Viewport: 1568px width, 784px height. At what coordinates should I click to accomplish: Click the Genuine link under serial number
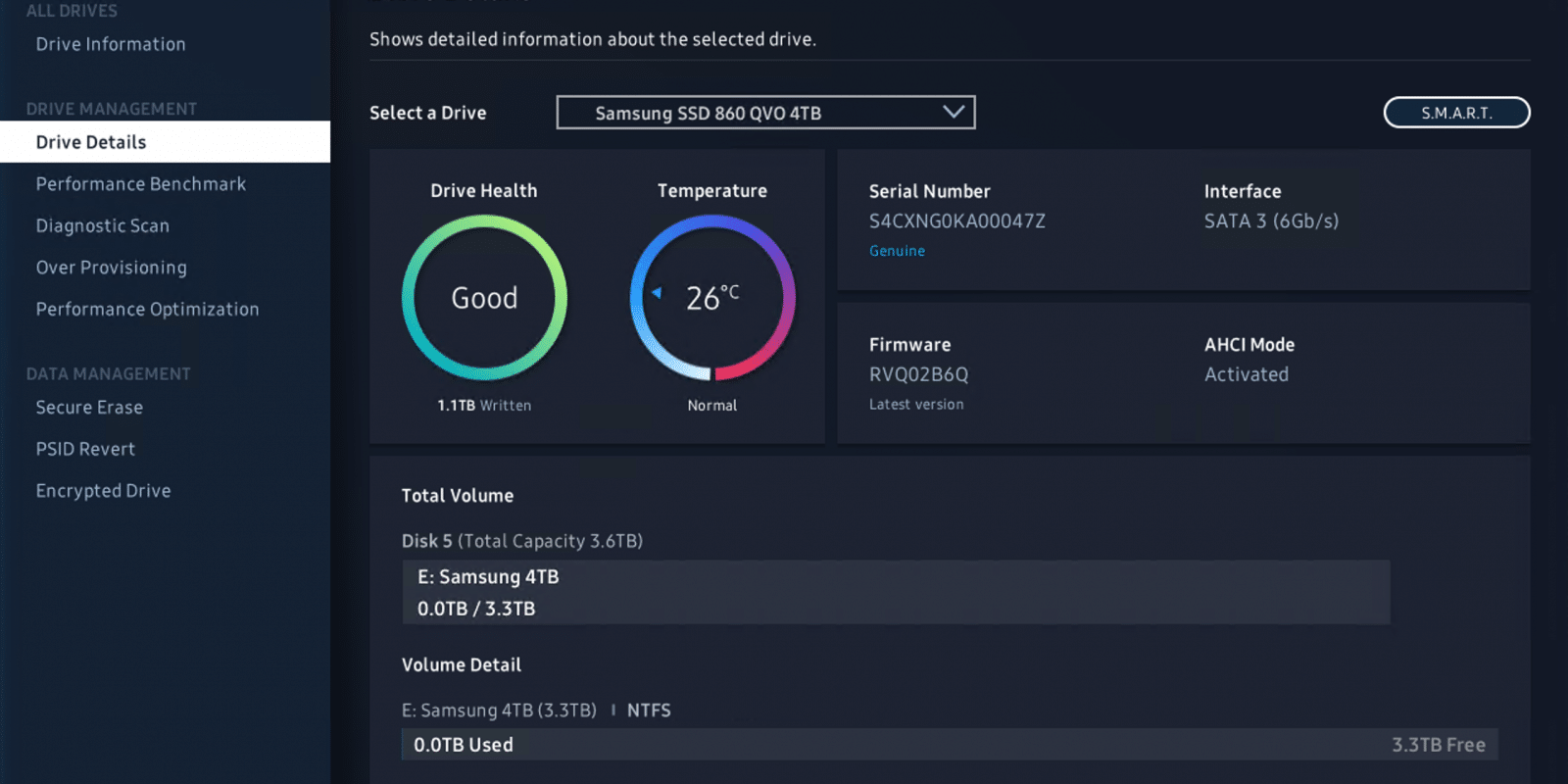(897, 251)
